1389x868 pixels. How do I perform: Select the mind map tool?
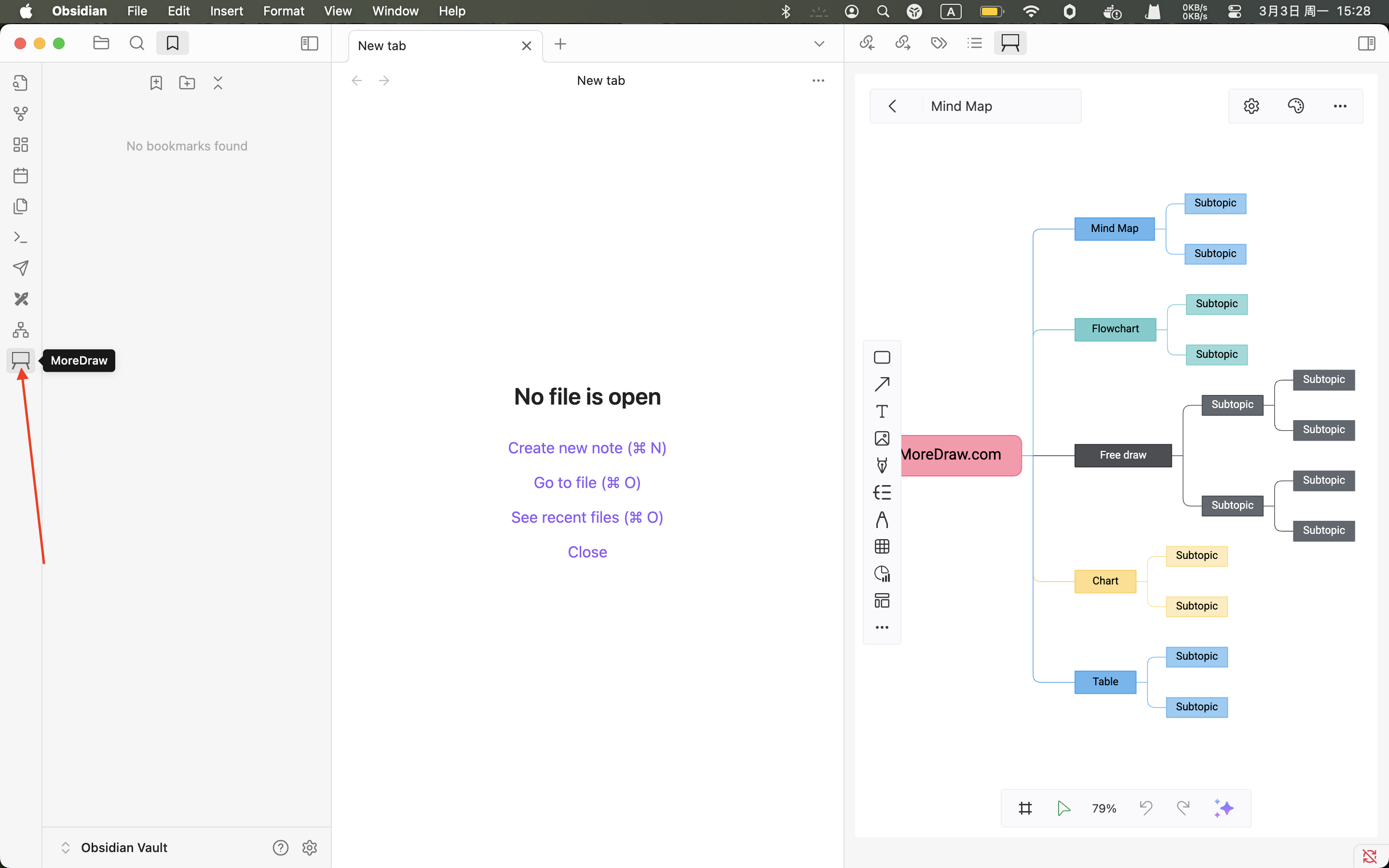tap(882, 492)
